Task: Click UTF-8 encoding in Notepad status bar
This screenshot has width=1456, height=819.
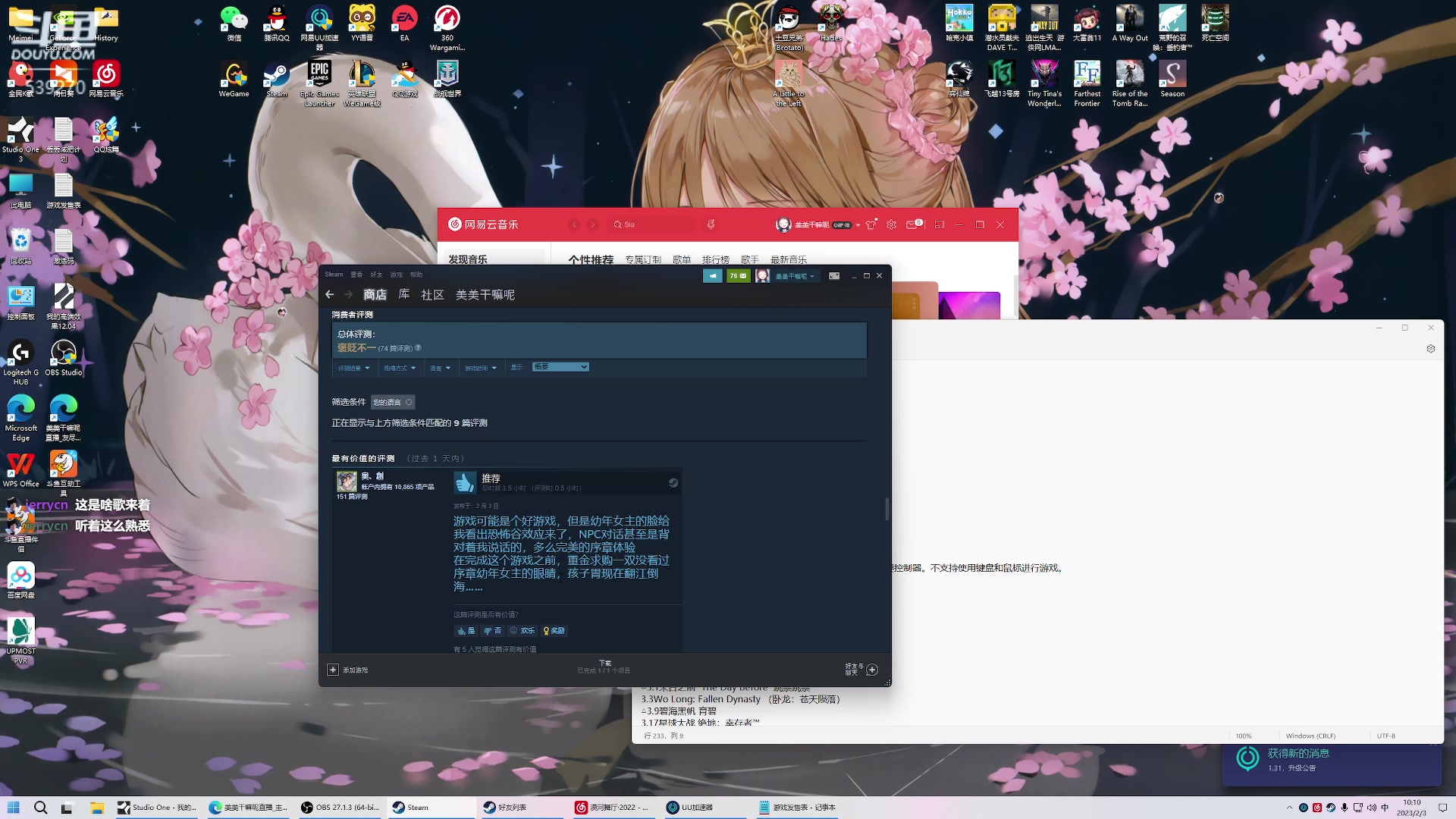Action: (1386, 736)
